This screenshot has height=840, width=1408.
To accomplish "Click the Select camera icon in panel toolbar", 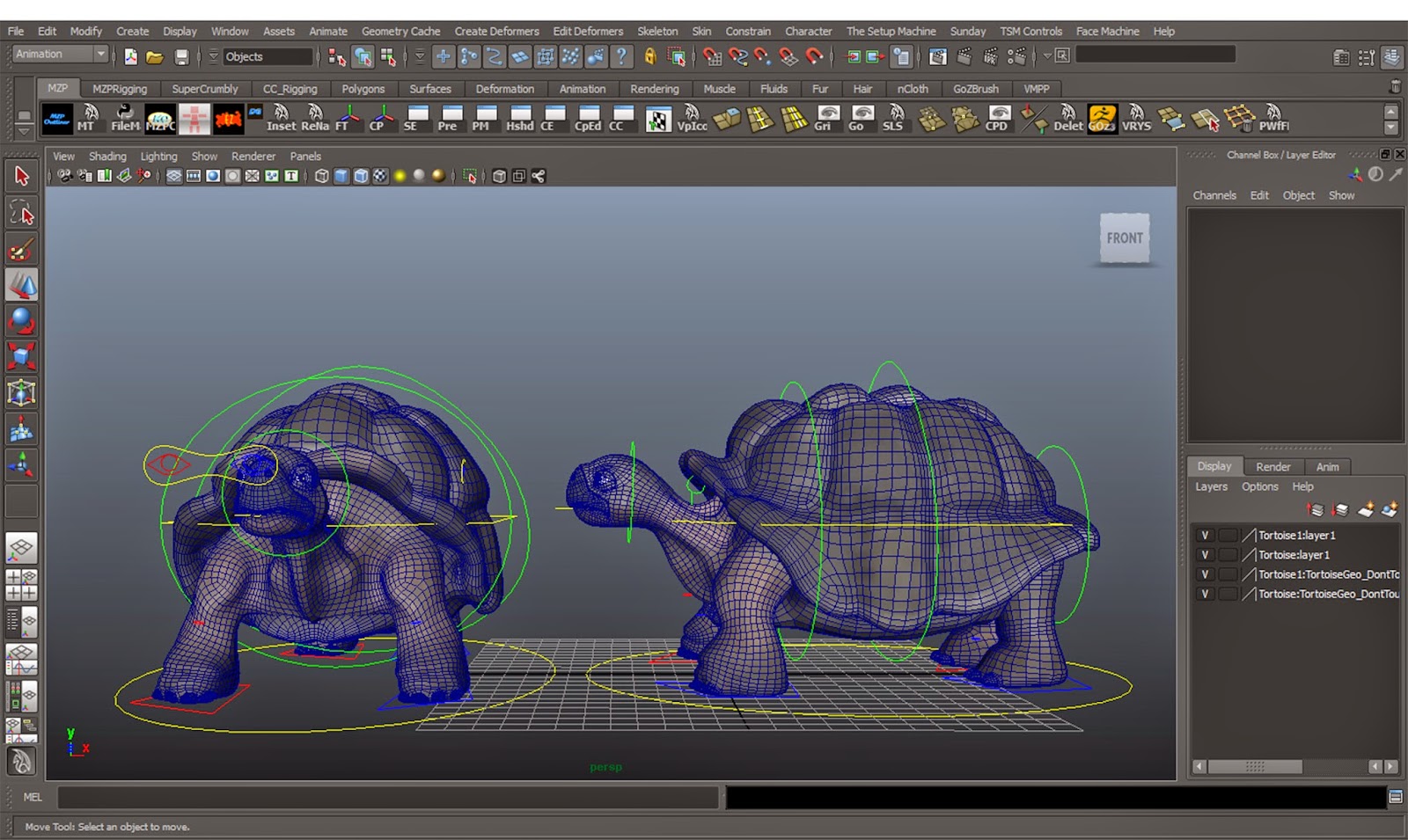I will pyautogui.click(x=64, y=176).
